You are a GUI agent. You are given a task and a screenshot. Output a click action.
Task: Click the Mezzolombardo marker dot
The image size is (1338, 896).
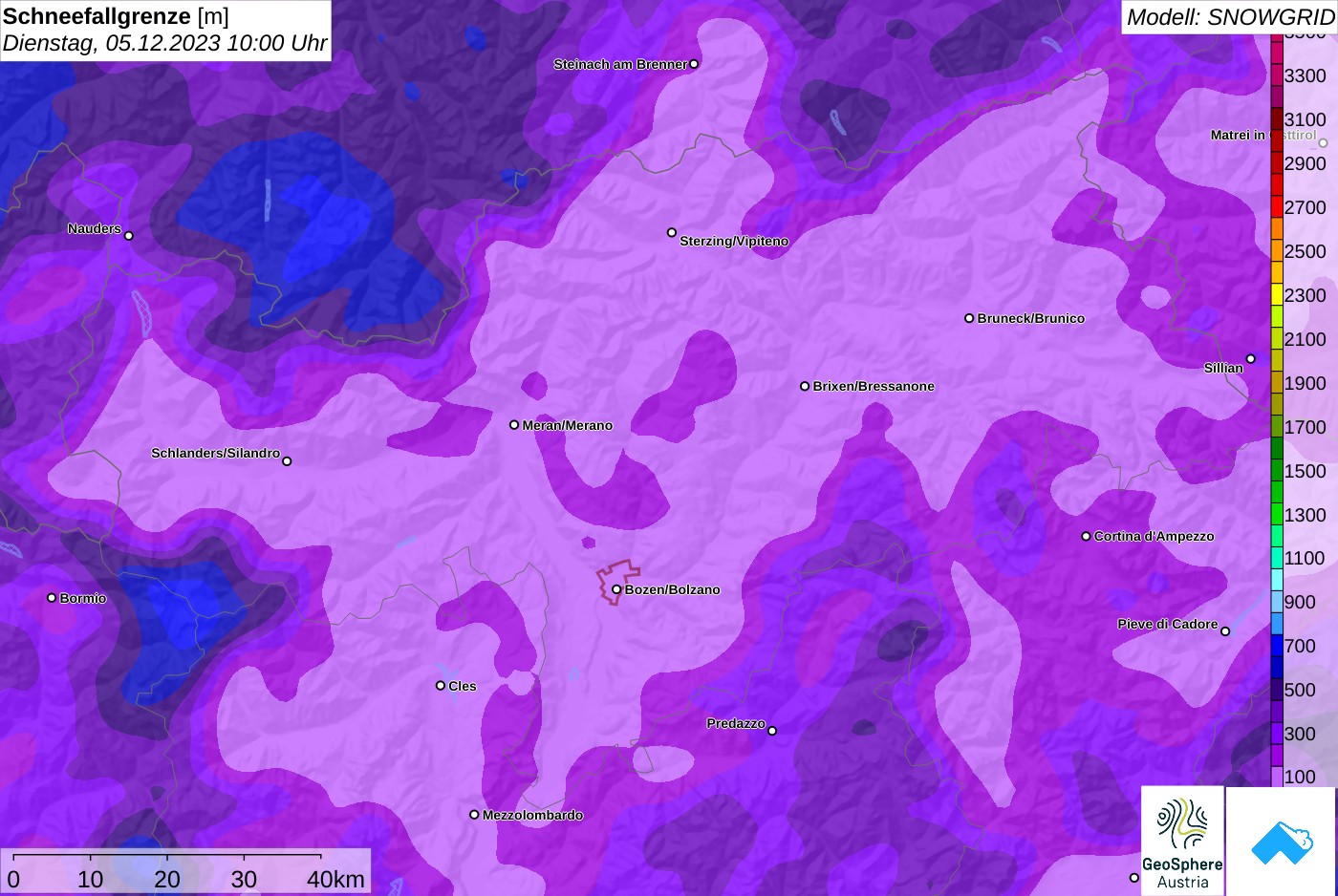[x=474, y=815]
